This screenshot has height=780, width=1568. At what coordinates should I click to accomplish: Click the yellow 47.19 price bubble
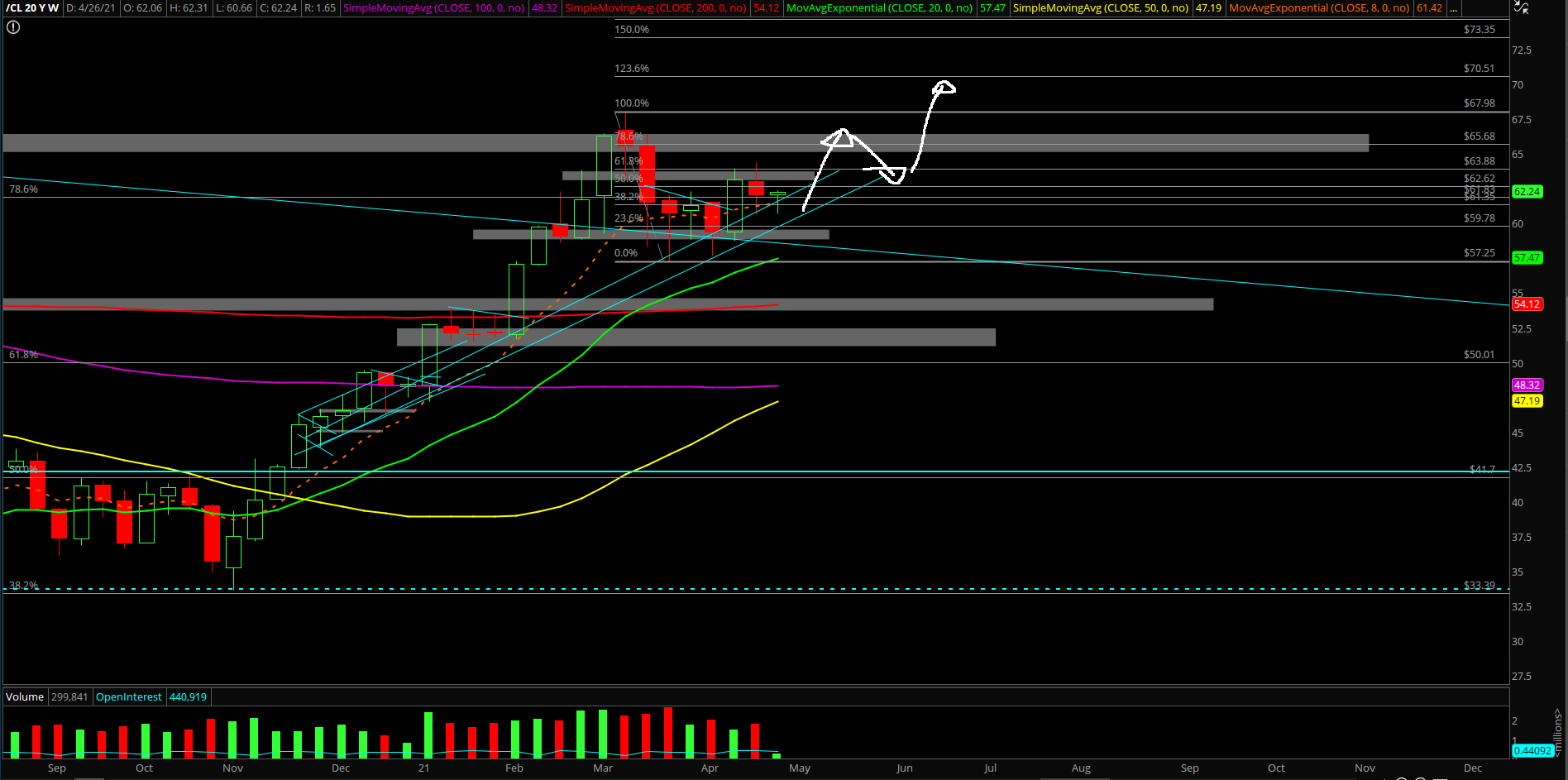pyautogui.click(x=1527, y=400)
